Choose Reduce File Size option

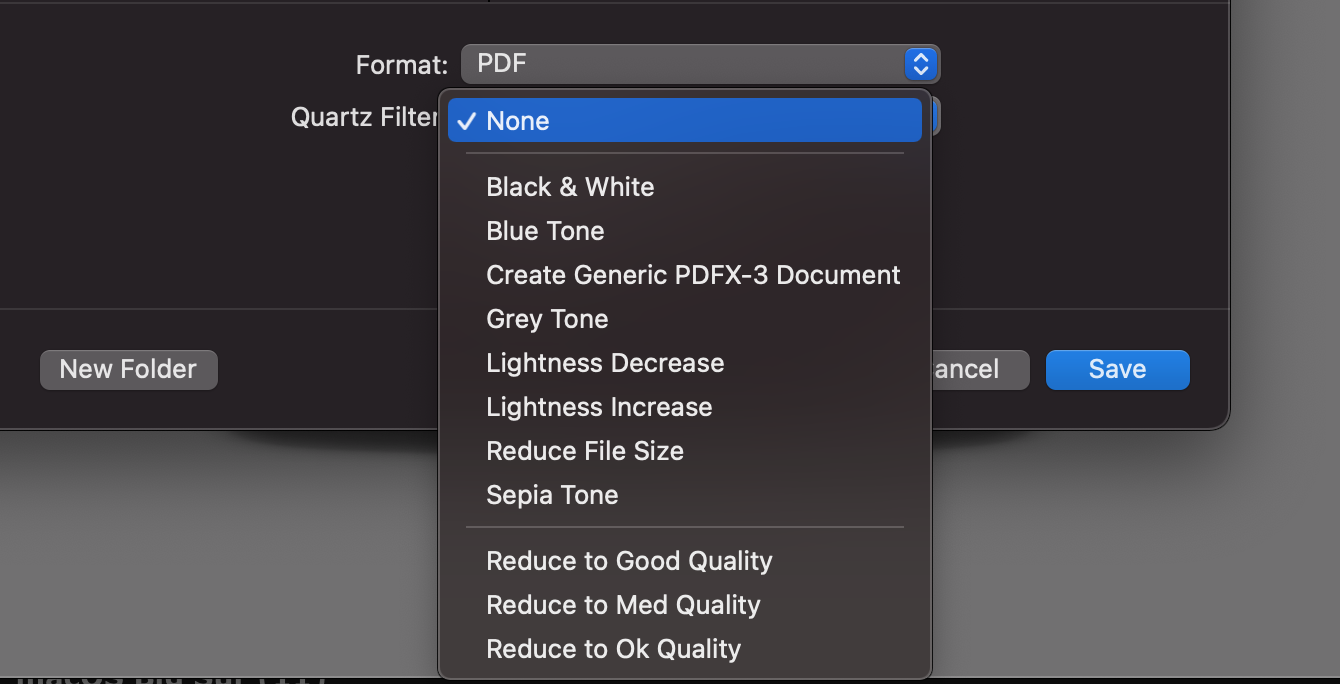tap(585, 451)
